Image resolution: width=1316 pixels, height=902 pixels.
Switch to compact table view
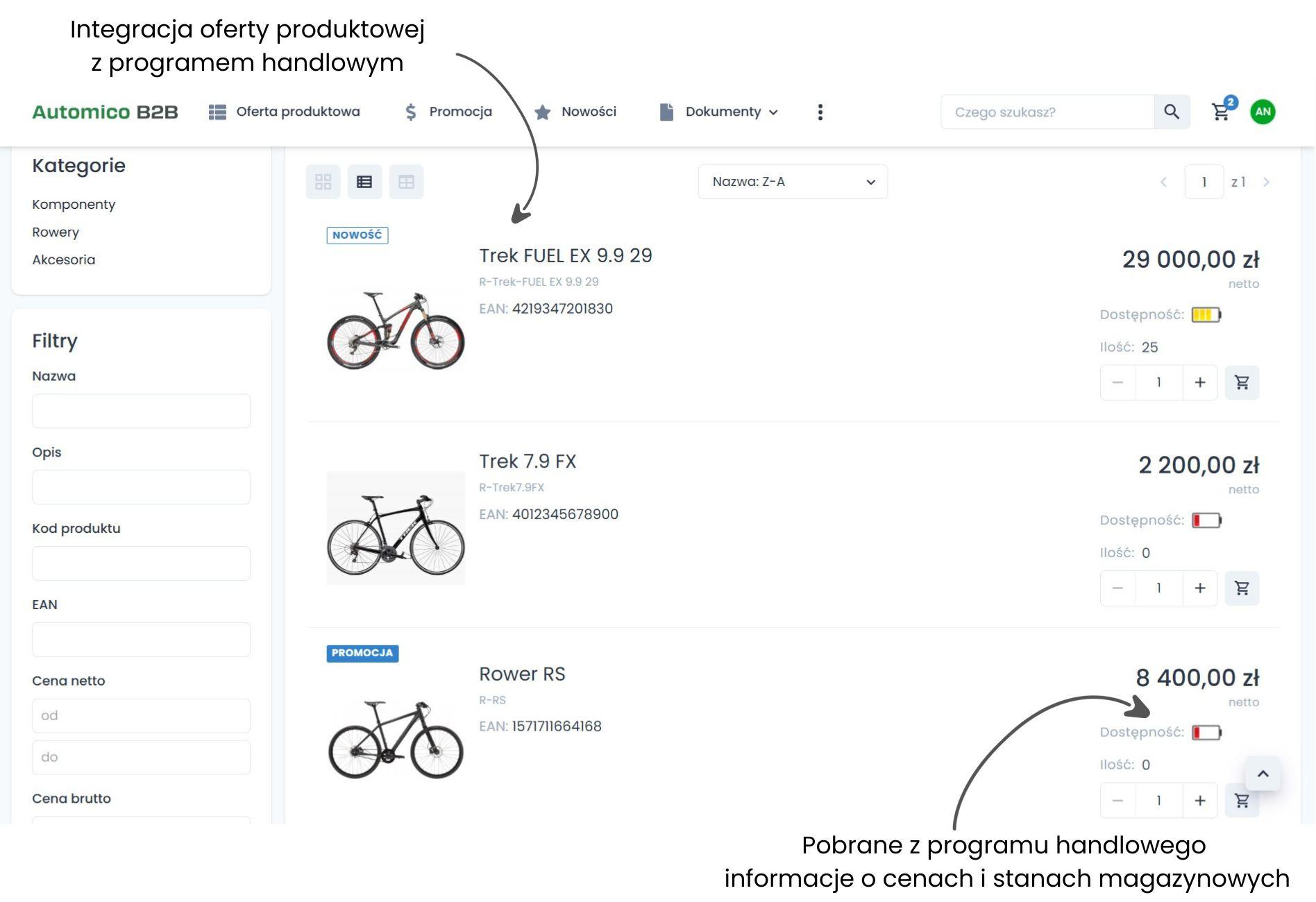pos(406,182)
